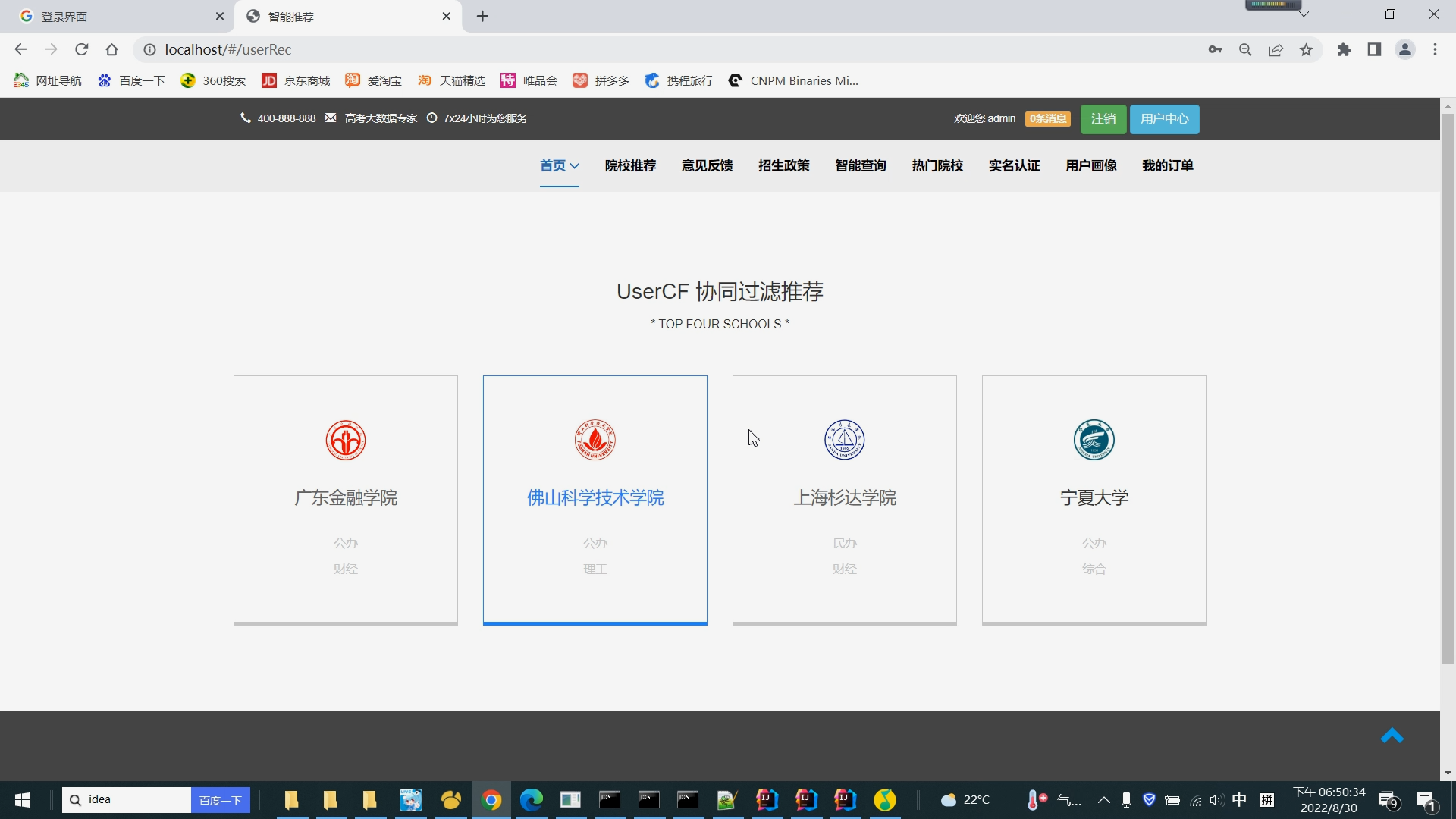Click the email icon before 高考大数据专家
1456x819 pixels.
[x=331, y=118]
